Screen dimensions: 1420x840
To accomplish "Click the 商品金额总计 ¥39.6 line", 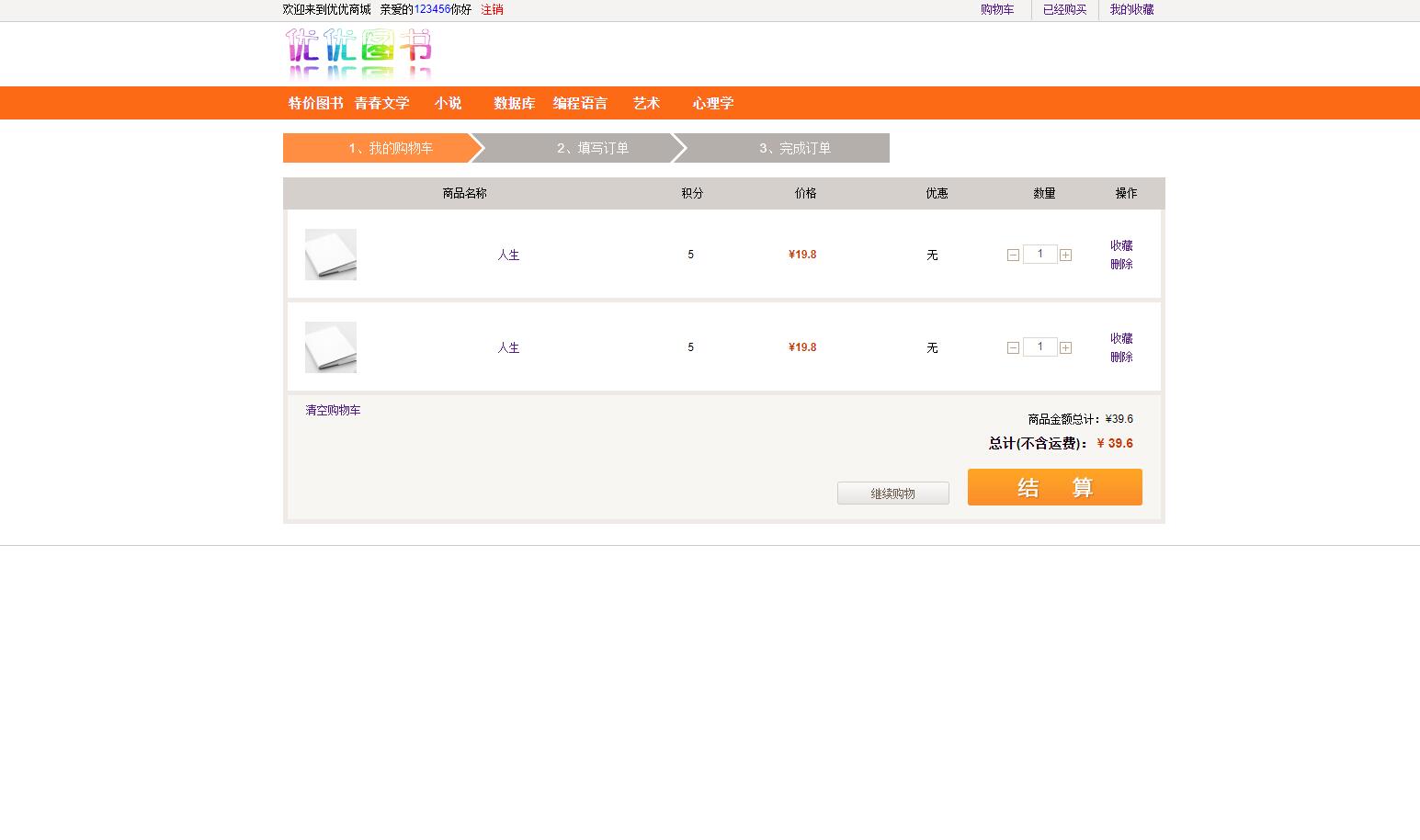I will click(1081, 419).
